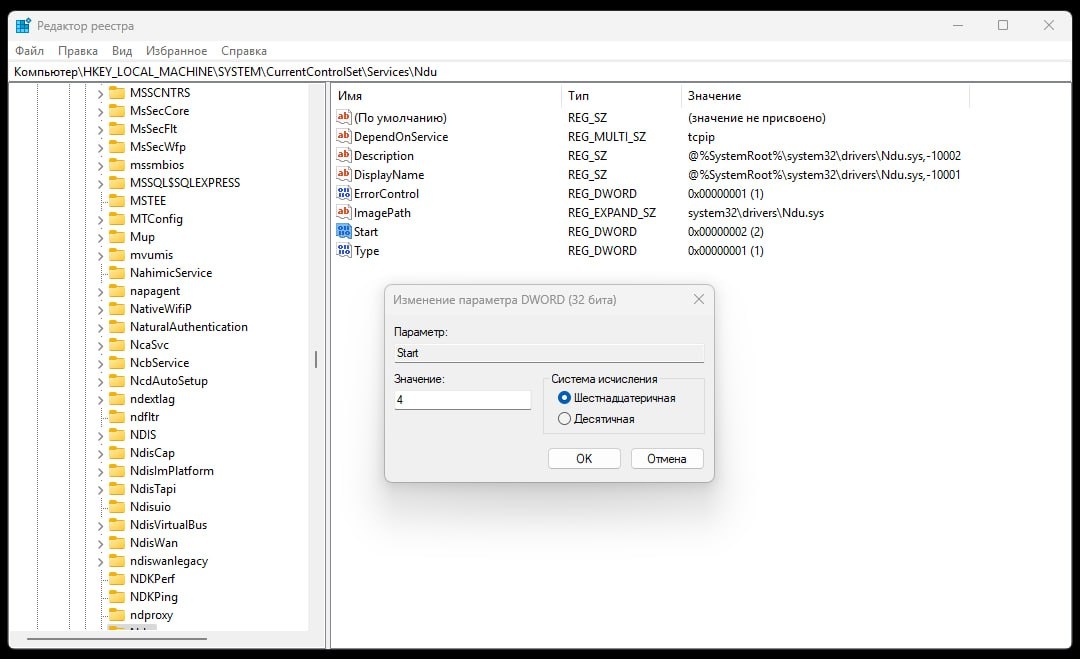Expand the NaturalAuthentication tree node

point(100,327)
